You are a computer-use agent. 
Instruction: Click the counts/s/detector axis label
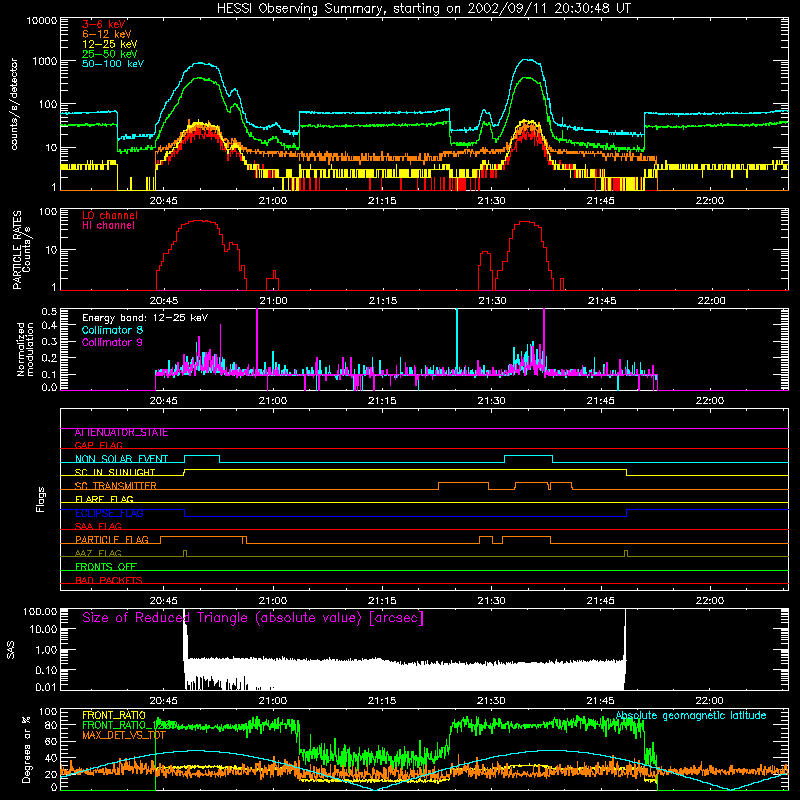14,104
